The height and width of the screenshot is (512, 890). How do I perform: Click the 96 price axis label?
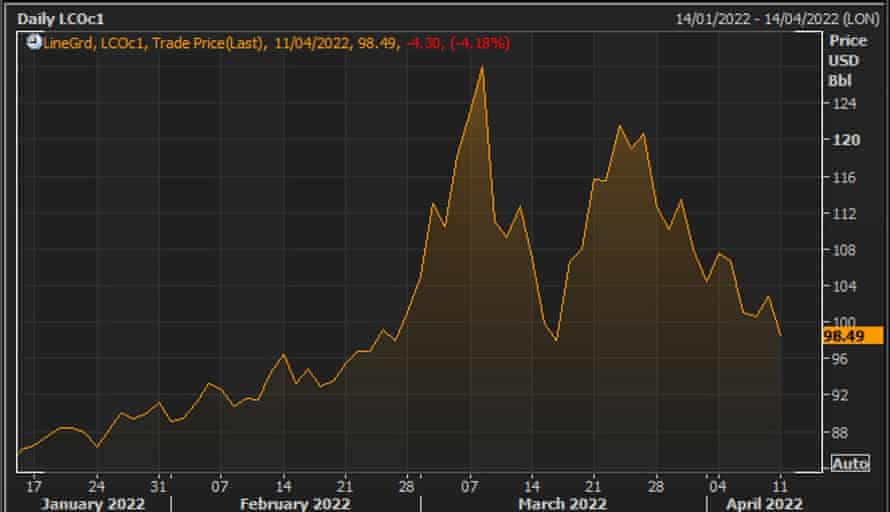coord(840,359)
